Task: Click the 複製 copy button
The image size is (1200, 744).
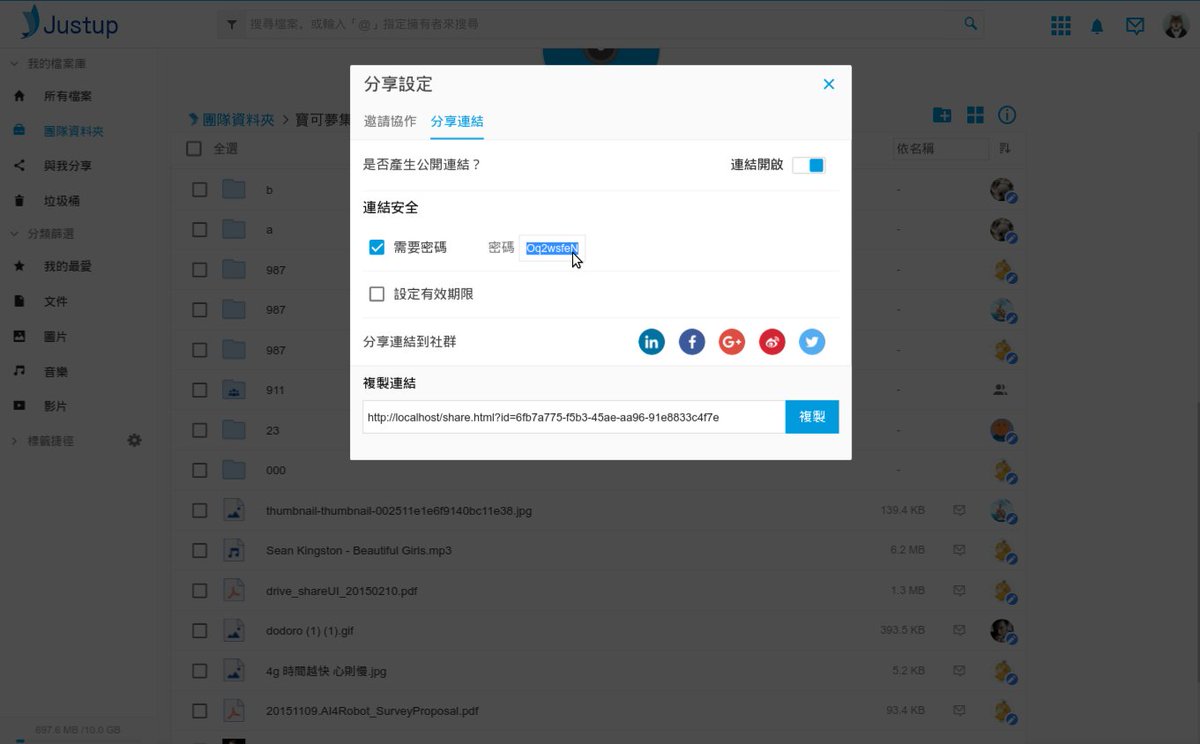Action: point(812,416)
